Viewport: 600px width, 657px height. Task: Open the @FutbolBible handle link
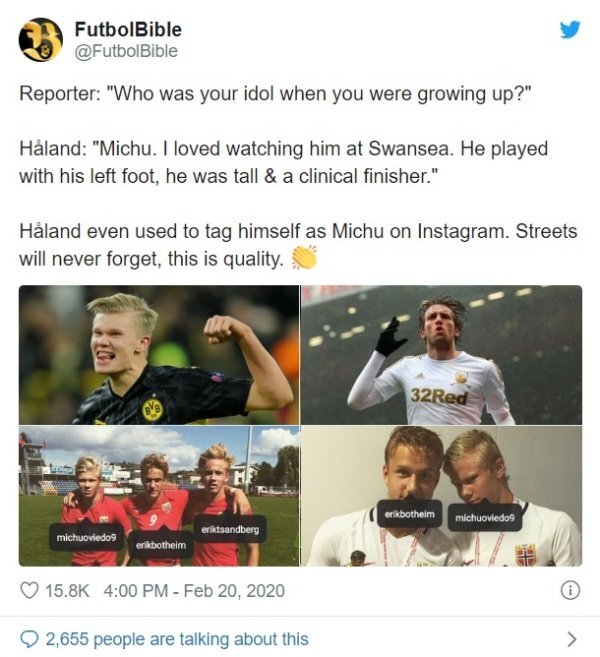pos(126,51)
